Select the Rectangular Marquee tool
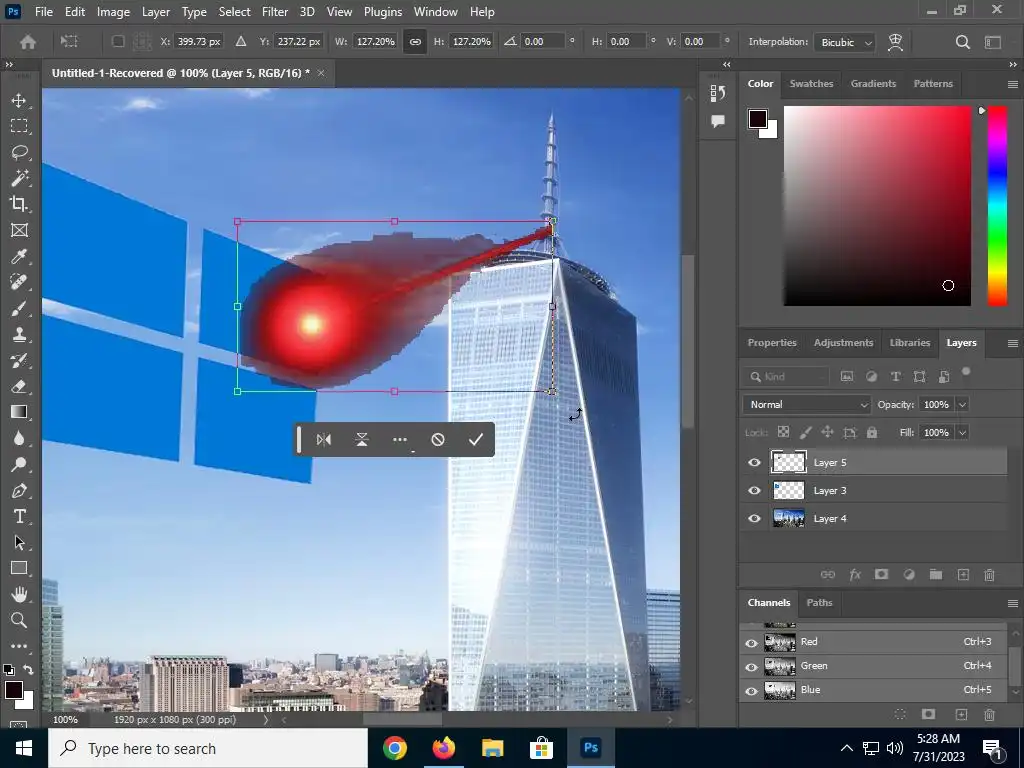This screenshot has width=1024, height=768. [19, 125]
